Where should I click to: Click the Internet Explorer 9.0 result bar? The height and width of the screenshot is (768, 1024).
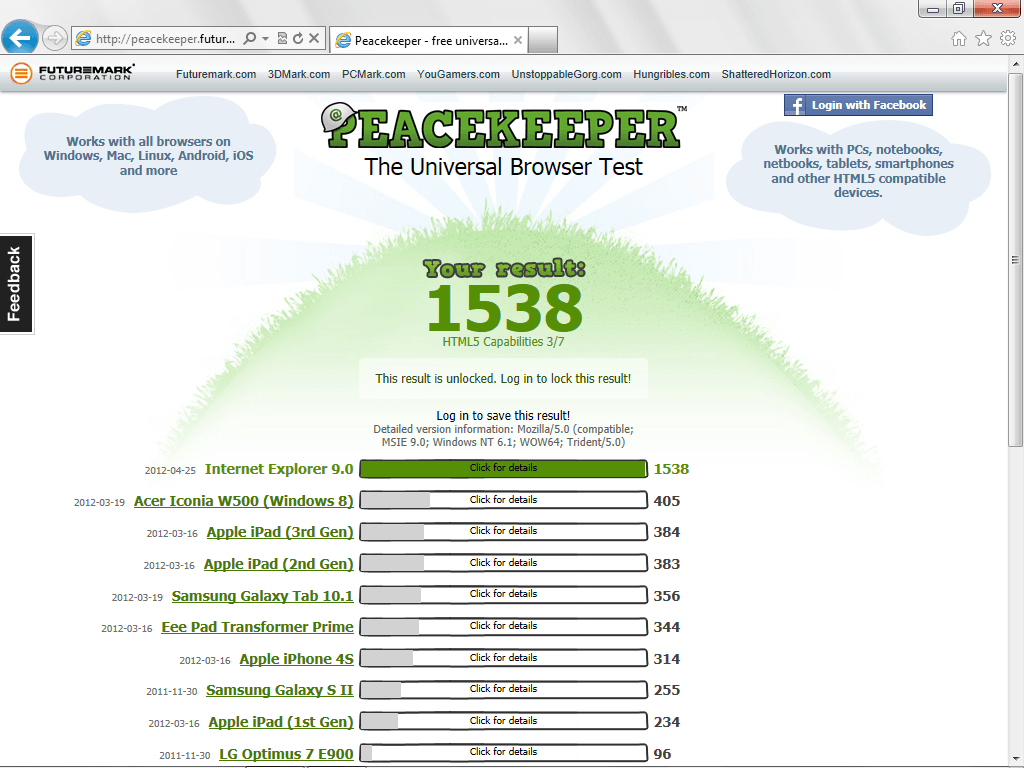pyautogui.click(x=504, y=468)
